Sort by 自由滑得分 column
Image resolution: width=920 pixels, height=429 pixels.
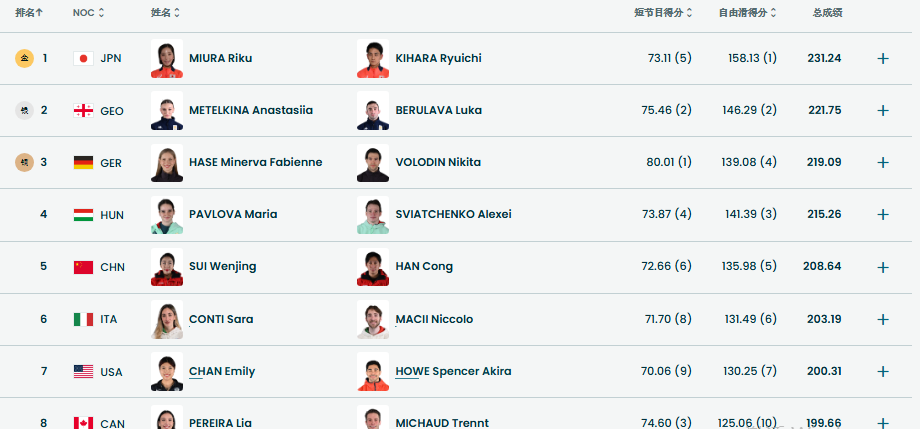[x=748, y=12]
